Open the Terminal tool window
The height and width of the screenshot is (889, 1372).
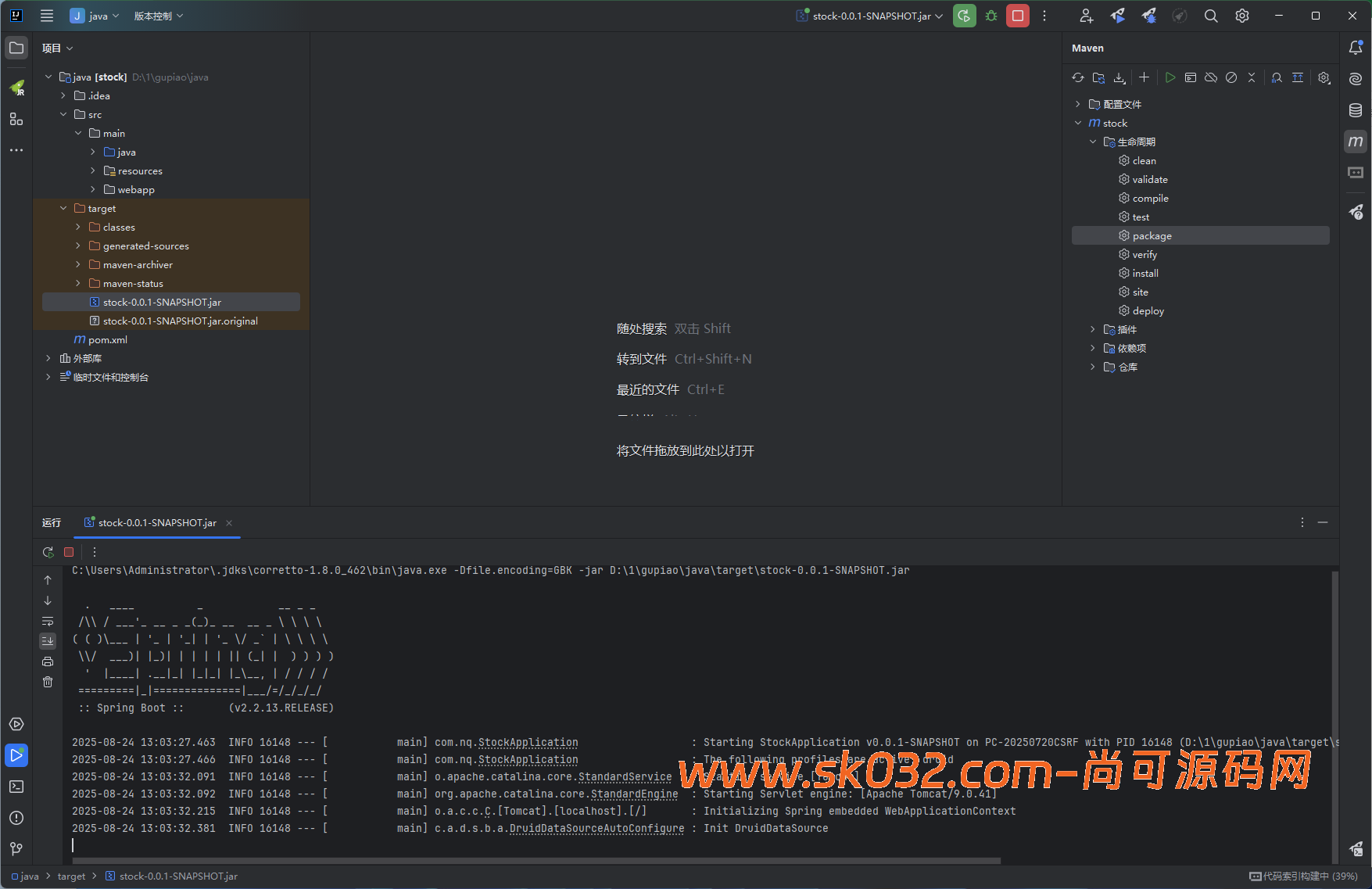click(x=16, y=787)
